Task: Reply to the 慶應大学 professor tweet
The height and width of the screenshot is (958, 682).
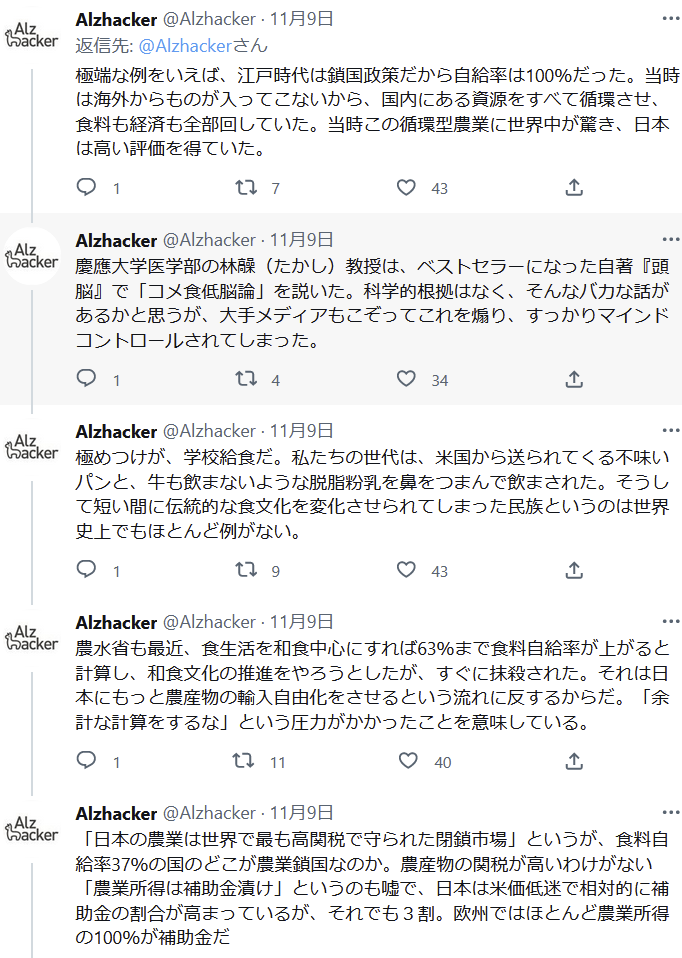Action: coord(86,379)
